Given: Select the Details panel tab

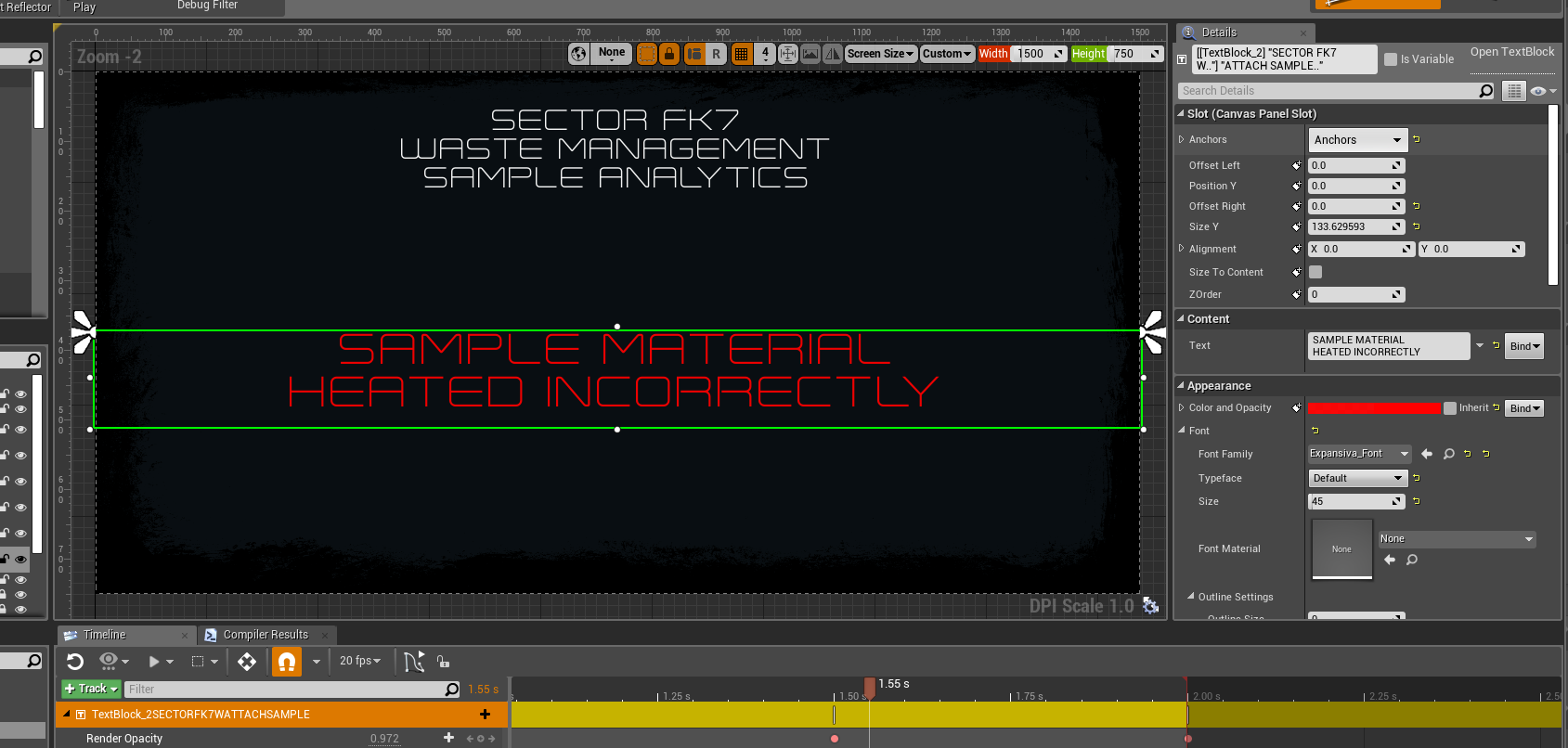Looking at the screenshot, I should point(1219,32).
